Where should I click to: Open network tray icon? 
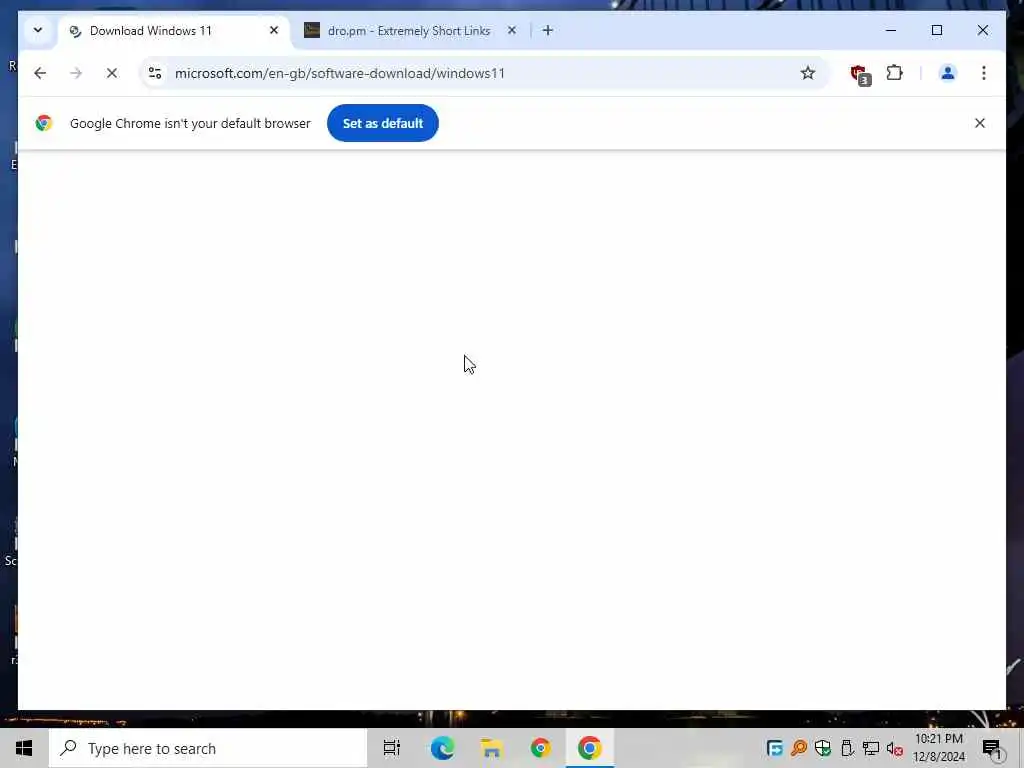coord(871,748)
